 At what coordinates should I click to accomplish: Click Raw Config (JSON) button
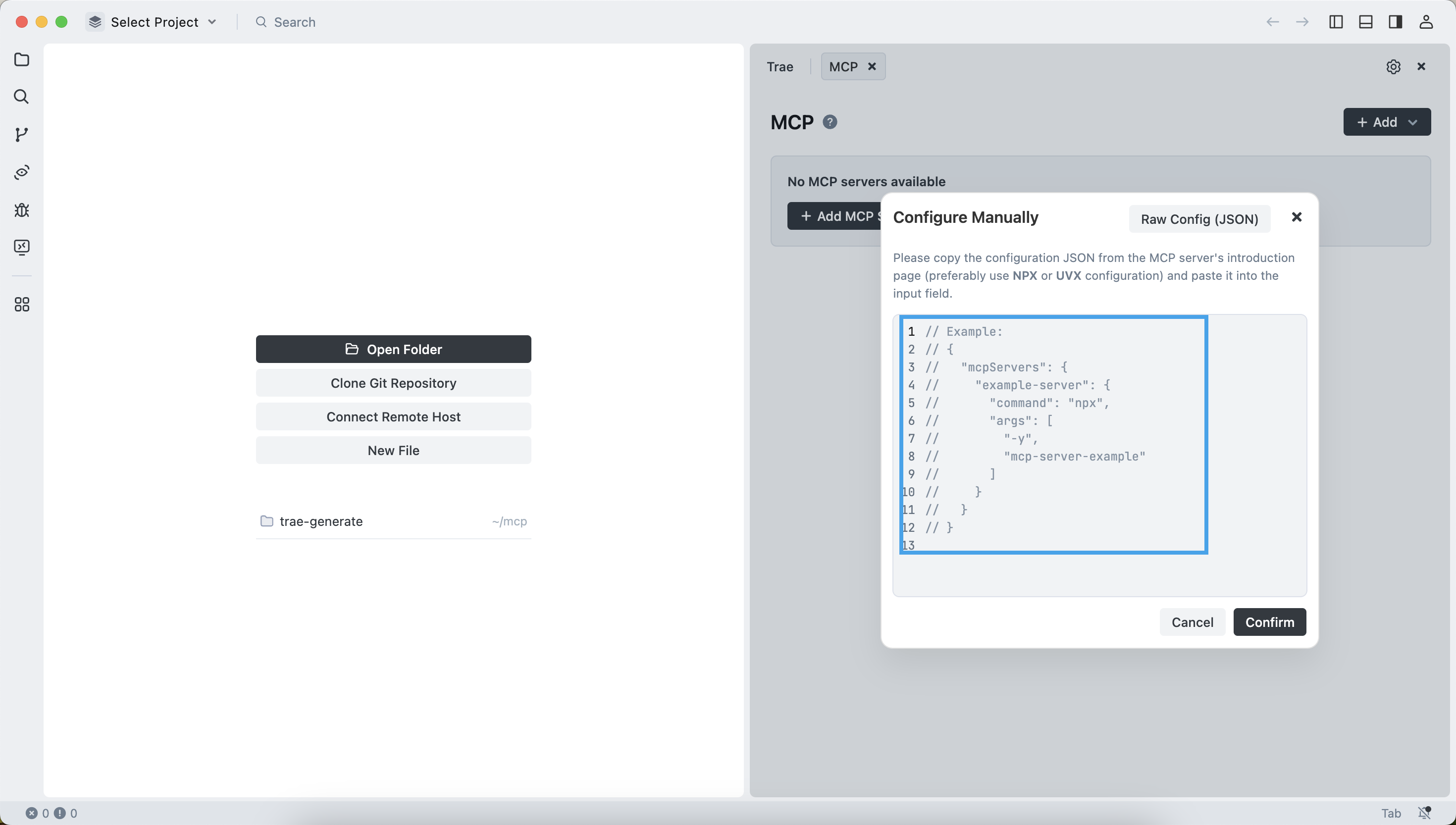click(x=1199, y=219)
